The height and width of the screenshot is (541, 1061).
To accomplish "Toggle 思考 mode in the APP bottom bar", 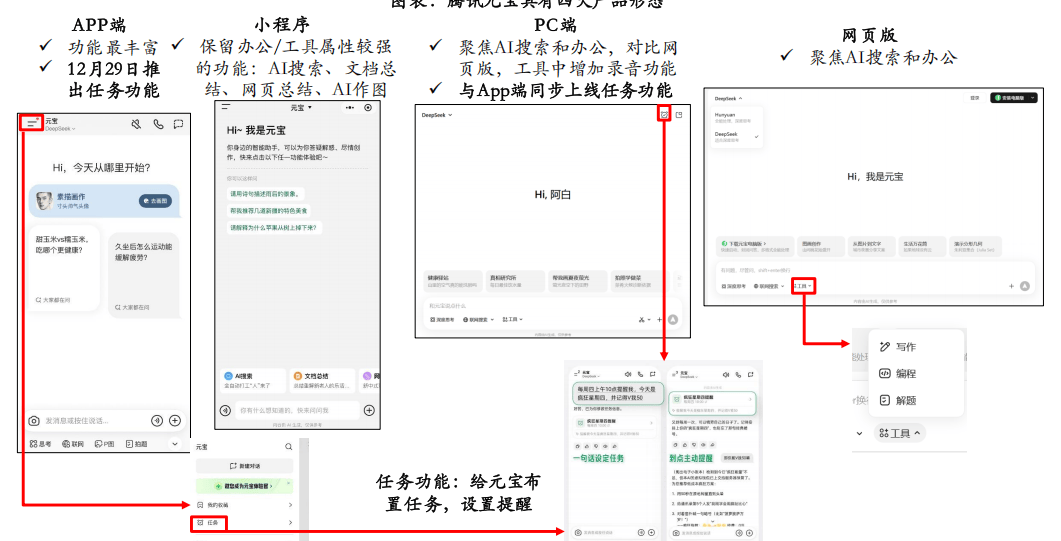I will point(40,443).
